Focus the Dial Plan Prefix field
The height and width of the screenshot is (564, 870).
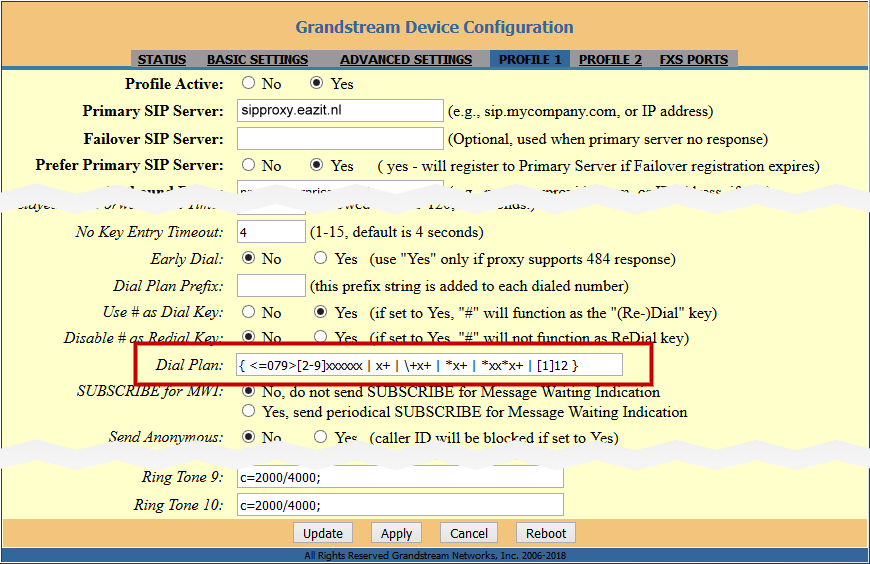271,285
